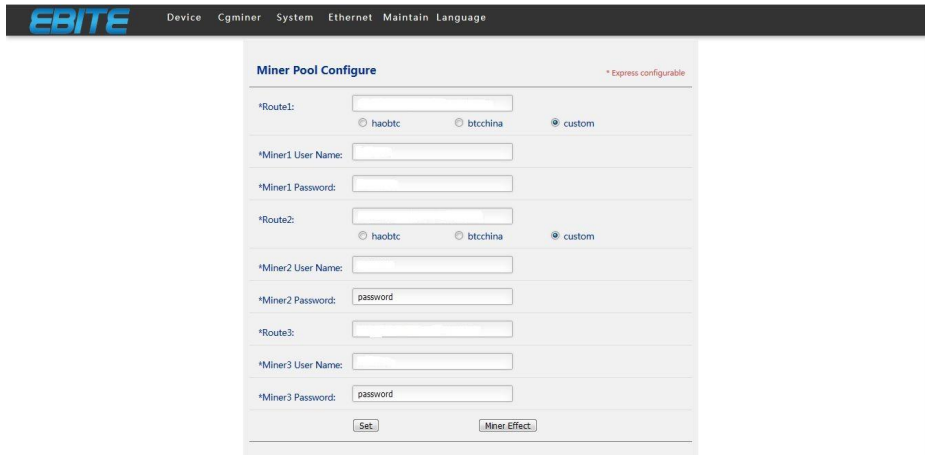
Task: Select custom radio for Route1
Action: (556, 124)
